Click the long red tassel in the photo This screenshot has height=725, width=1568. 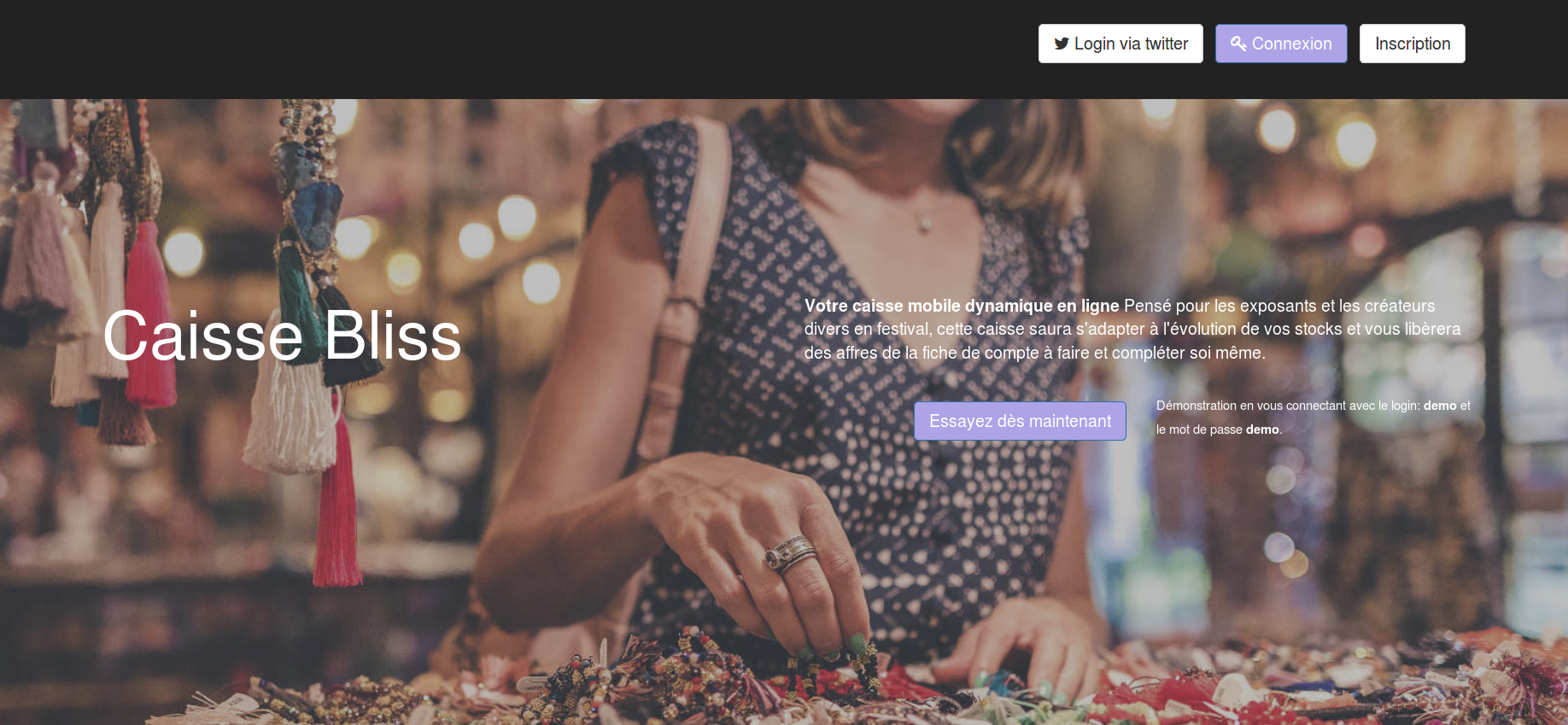[x=339, y=504]
